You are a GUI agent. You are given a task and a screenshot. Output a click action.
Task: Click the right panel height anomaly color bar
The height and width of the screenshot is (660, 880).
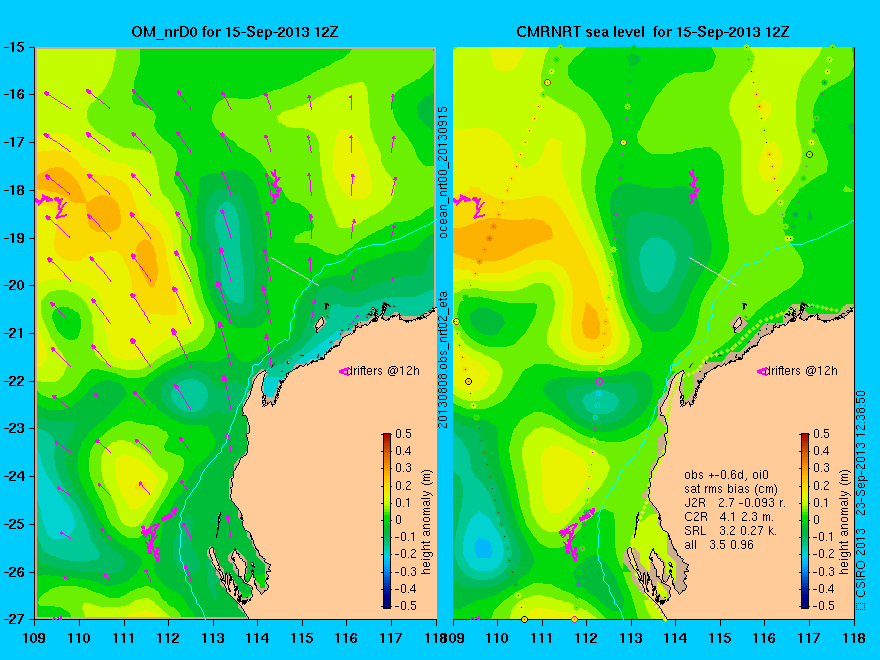coord(805,520)
